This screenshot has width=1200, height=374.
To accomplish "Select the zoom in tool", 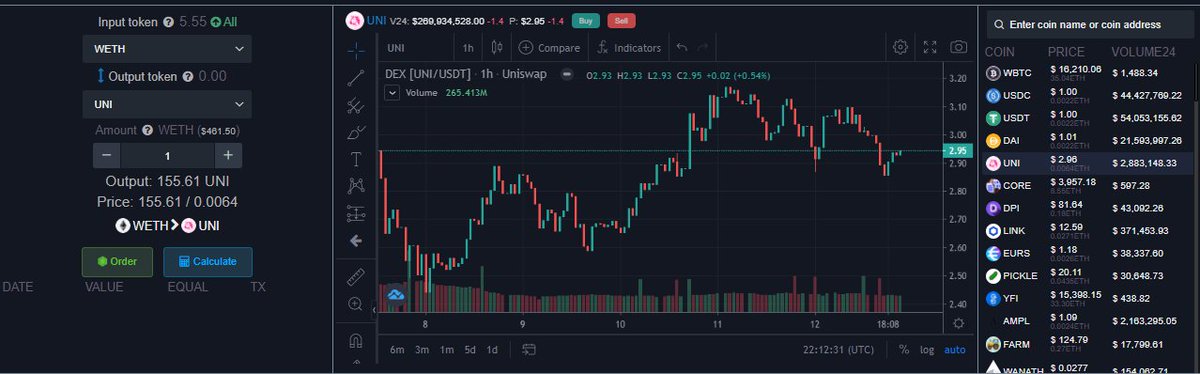I will (356, 303).
